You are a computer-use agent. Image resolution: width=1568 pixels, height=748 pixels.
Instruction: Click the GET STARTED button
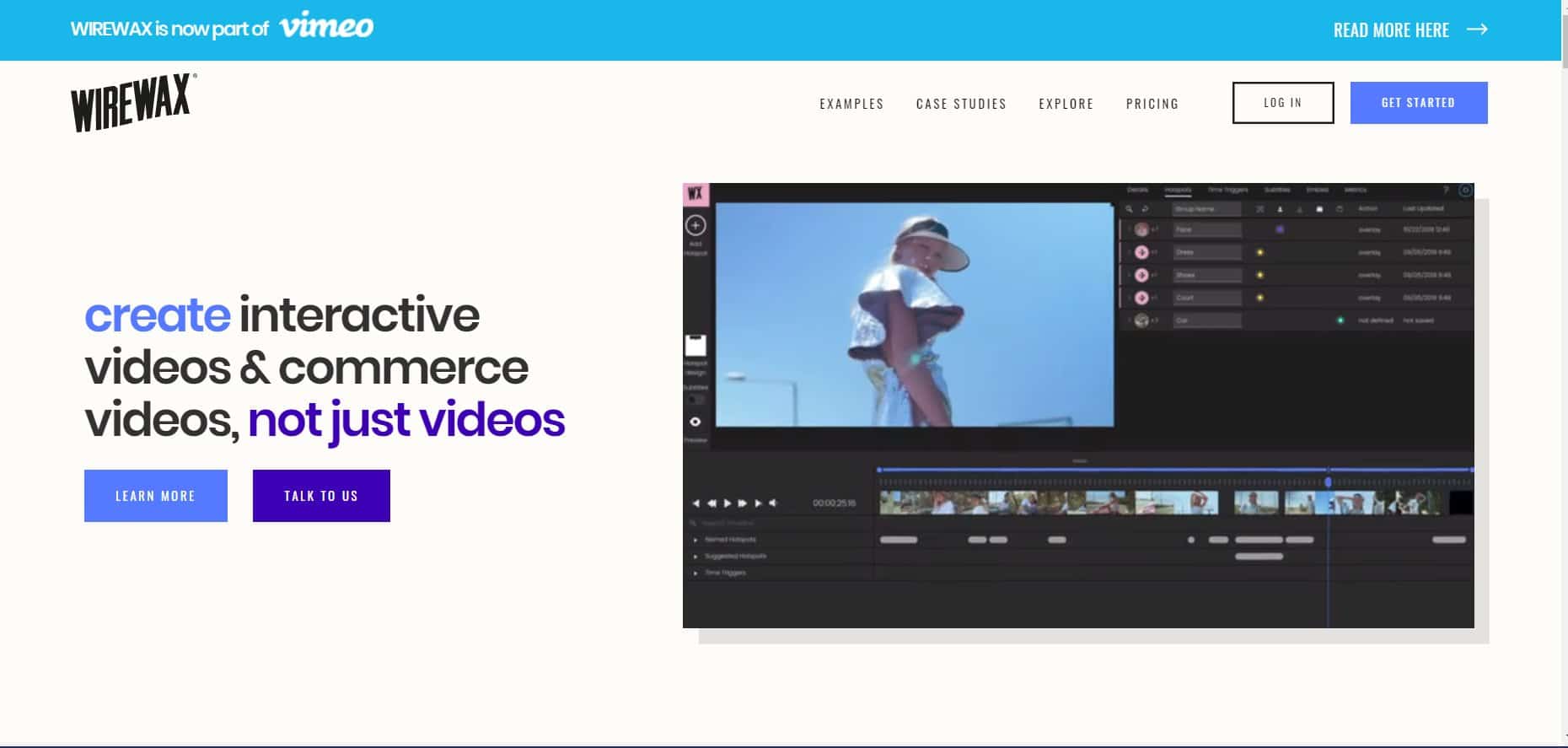pos(1419,103)
